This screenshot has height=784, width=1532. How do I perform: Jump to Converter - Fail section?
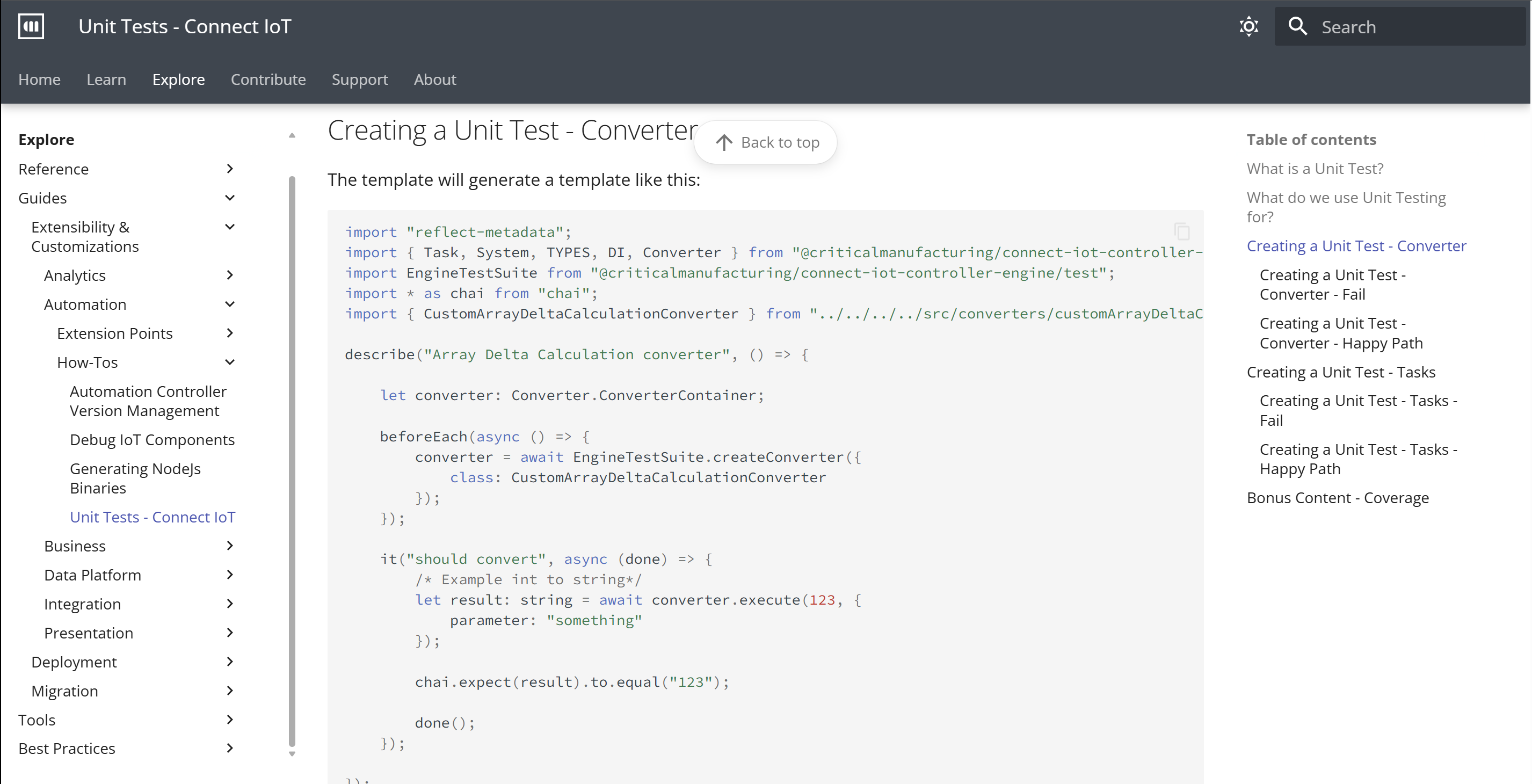1333,285
